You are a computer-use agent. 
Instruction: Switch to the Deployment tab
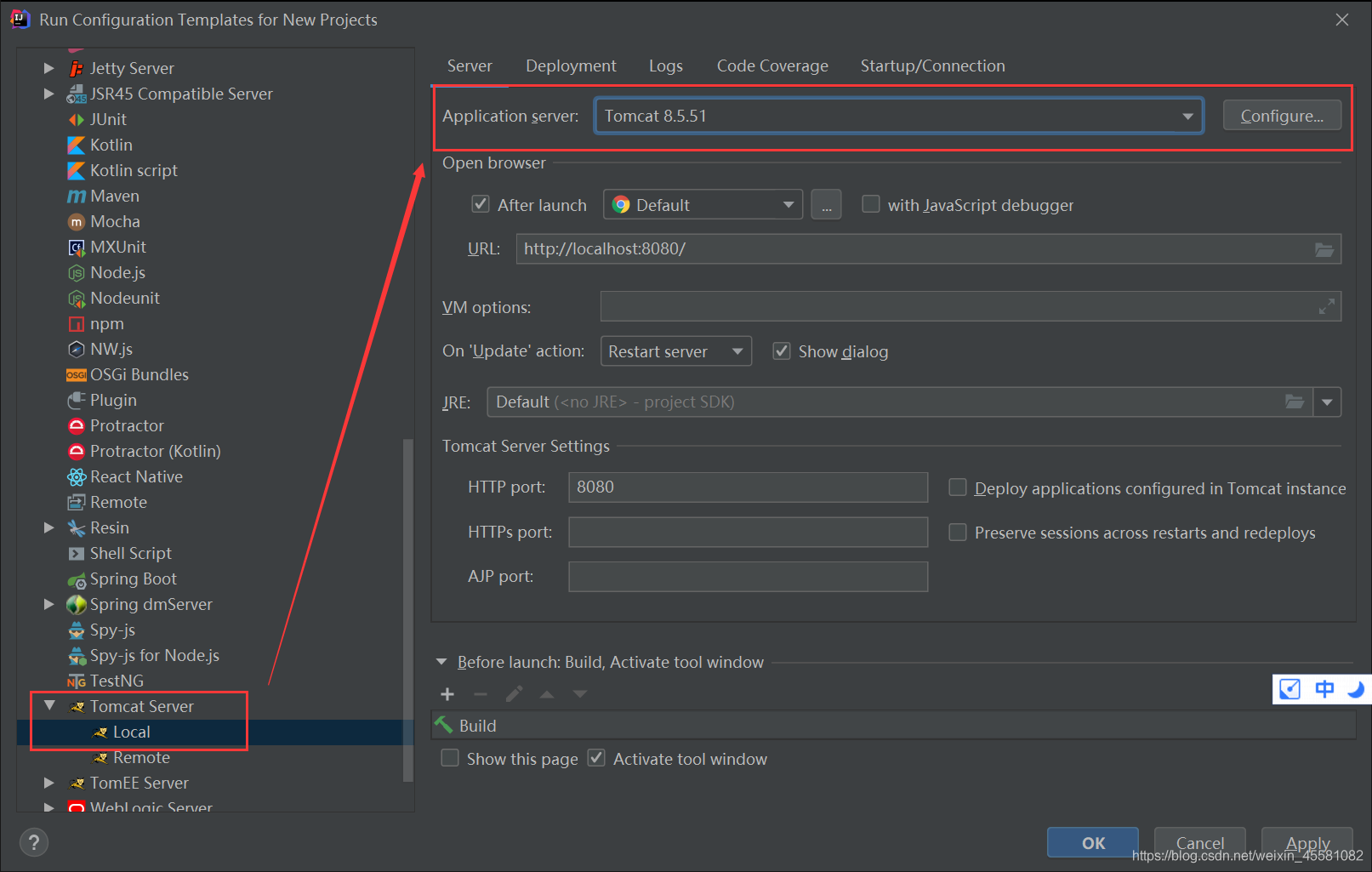(x=571, y=66)
